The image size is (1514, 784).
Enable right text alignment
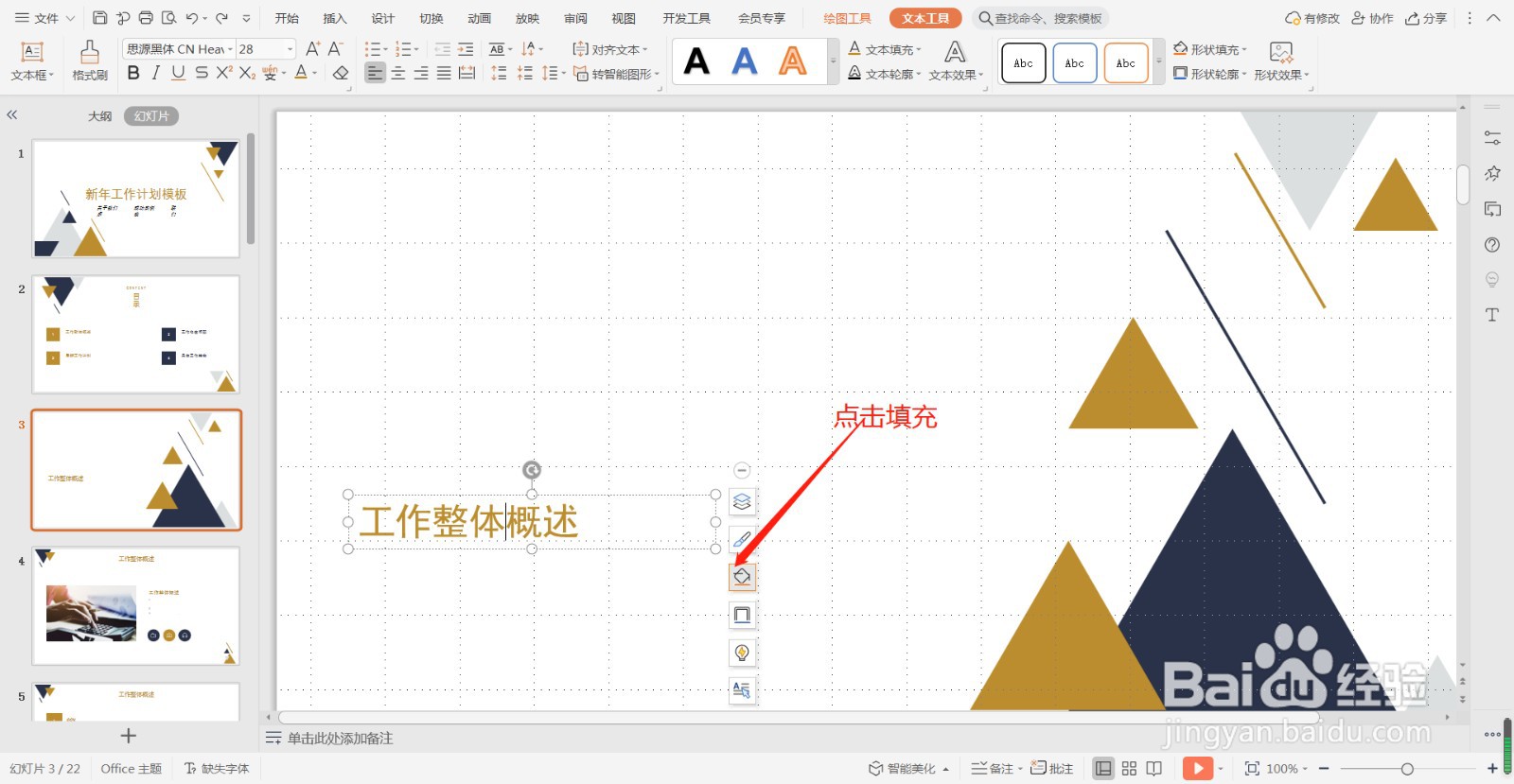[421, 73]
